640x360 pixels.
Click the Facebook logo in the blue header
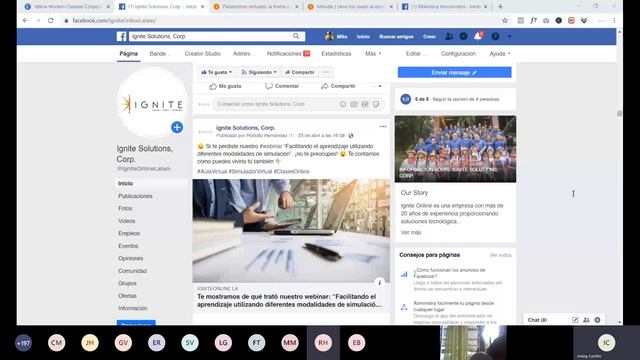coord(122,36)
